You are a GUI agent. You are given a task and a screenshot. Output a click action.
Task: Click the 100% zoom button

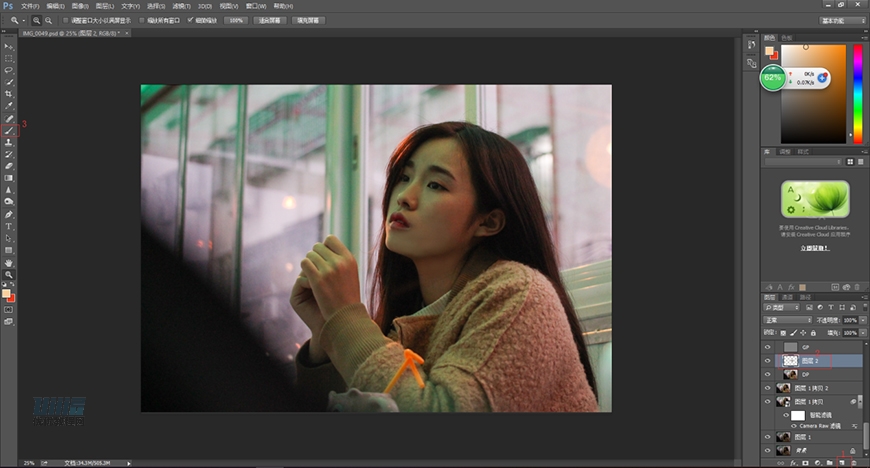[235, 19]
